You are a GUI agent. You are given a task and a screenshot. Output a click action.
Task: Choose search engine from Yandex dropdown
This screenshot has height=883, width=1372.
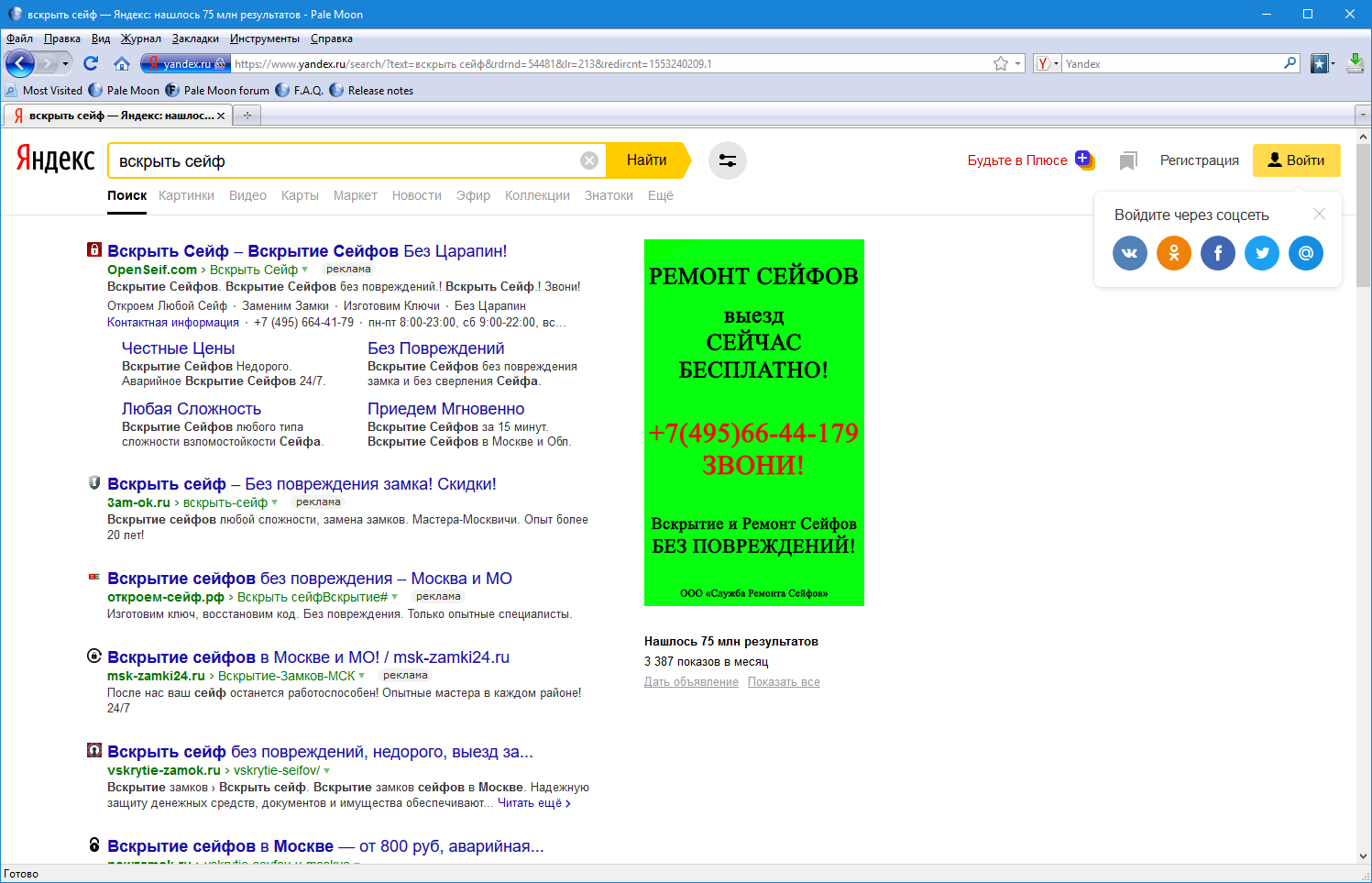(1047, 63)
